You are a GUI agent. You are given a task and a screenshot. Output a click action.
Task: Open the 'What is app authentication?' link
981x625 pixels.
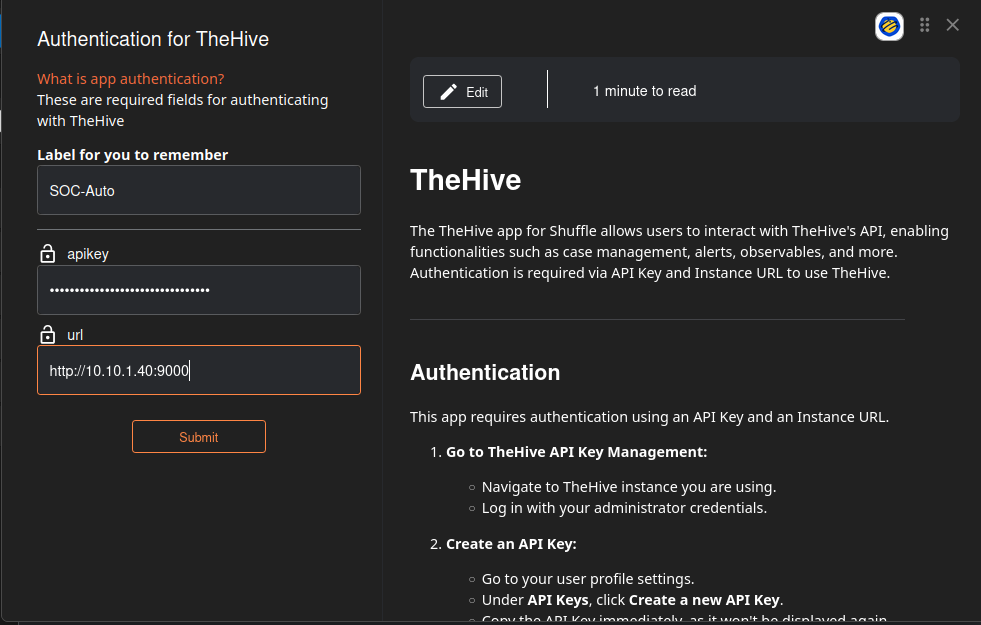[130, 79]
